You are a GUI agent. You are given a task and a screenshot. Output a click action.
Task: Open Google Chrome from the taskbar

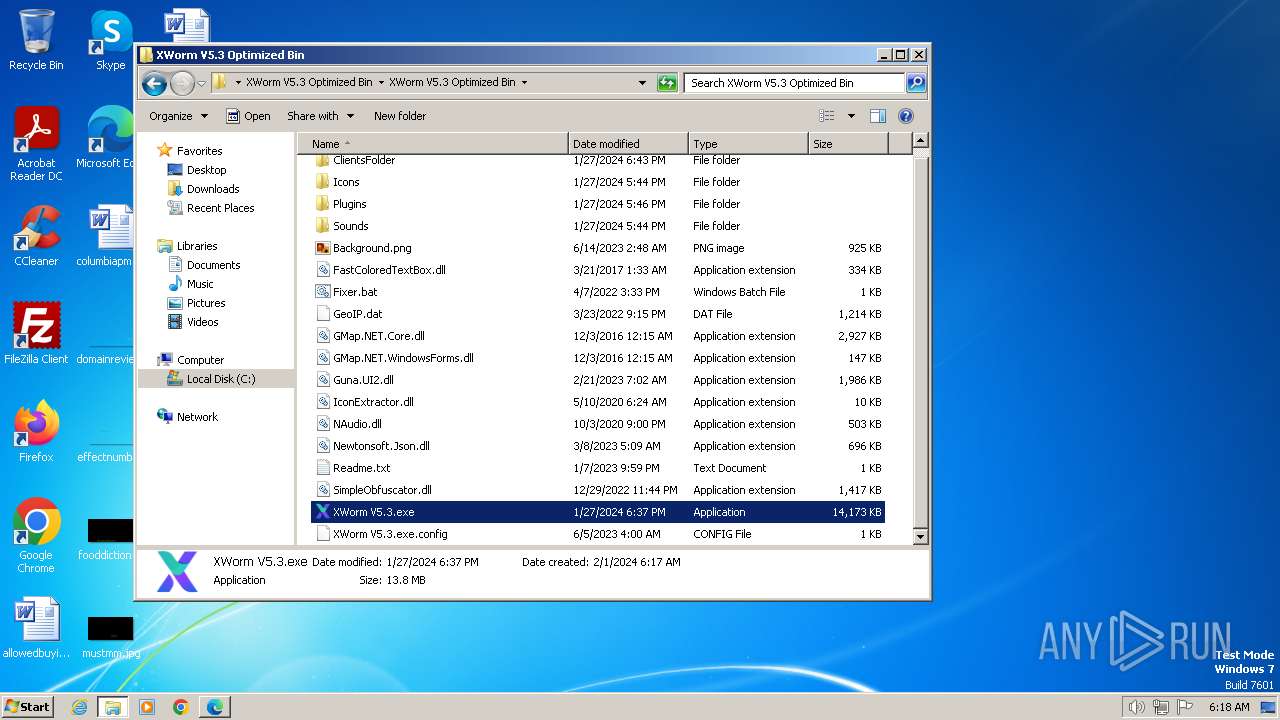[181, 707]
